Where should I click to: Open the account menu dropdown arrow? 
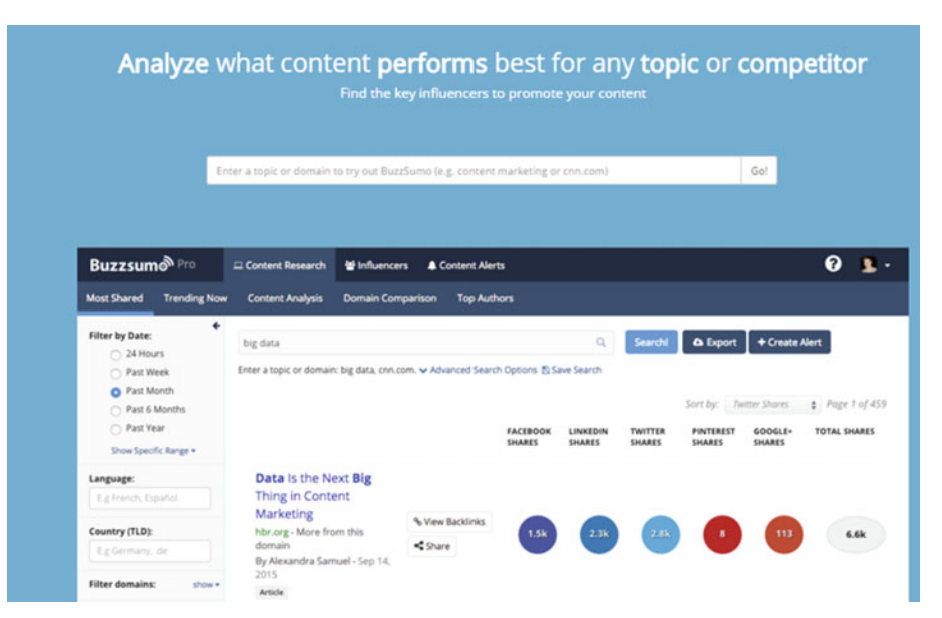(887, 265)
